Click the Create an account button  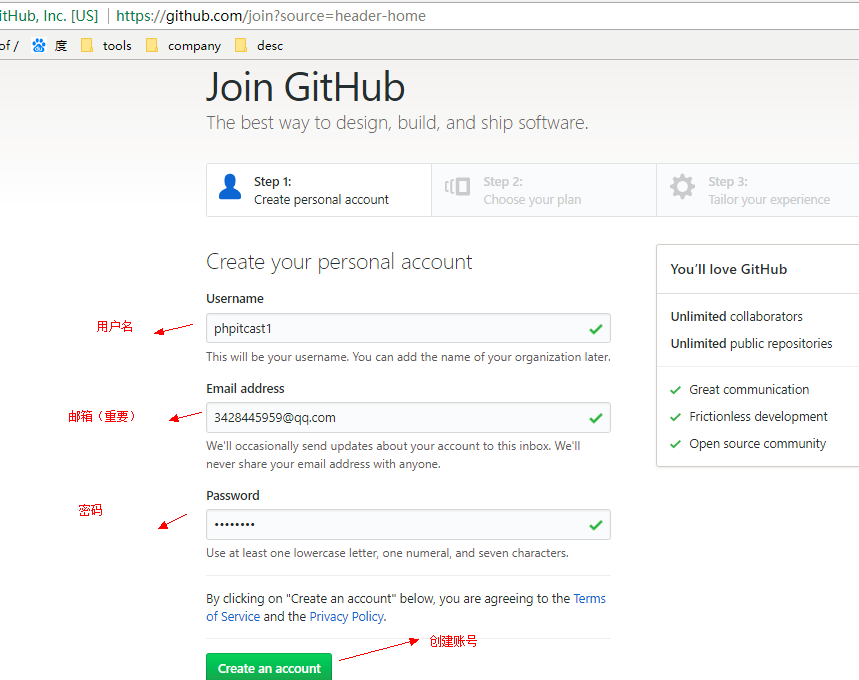point(269,668)
